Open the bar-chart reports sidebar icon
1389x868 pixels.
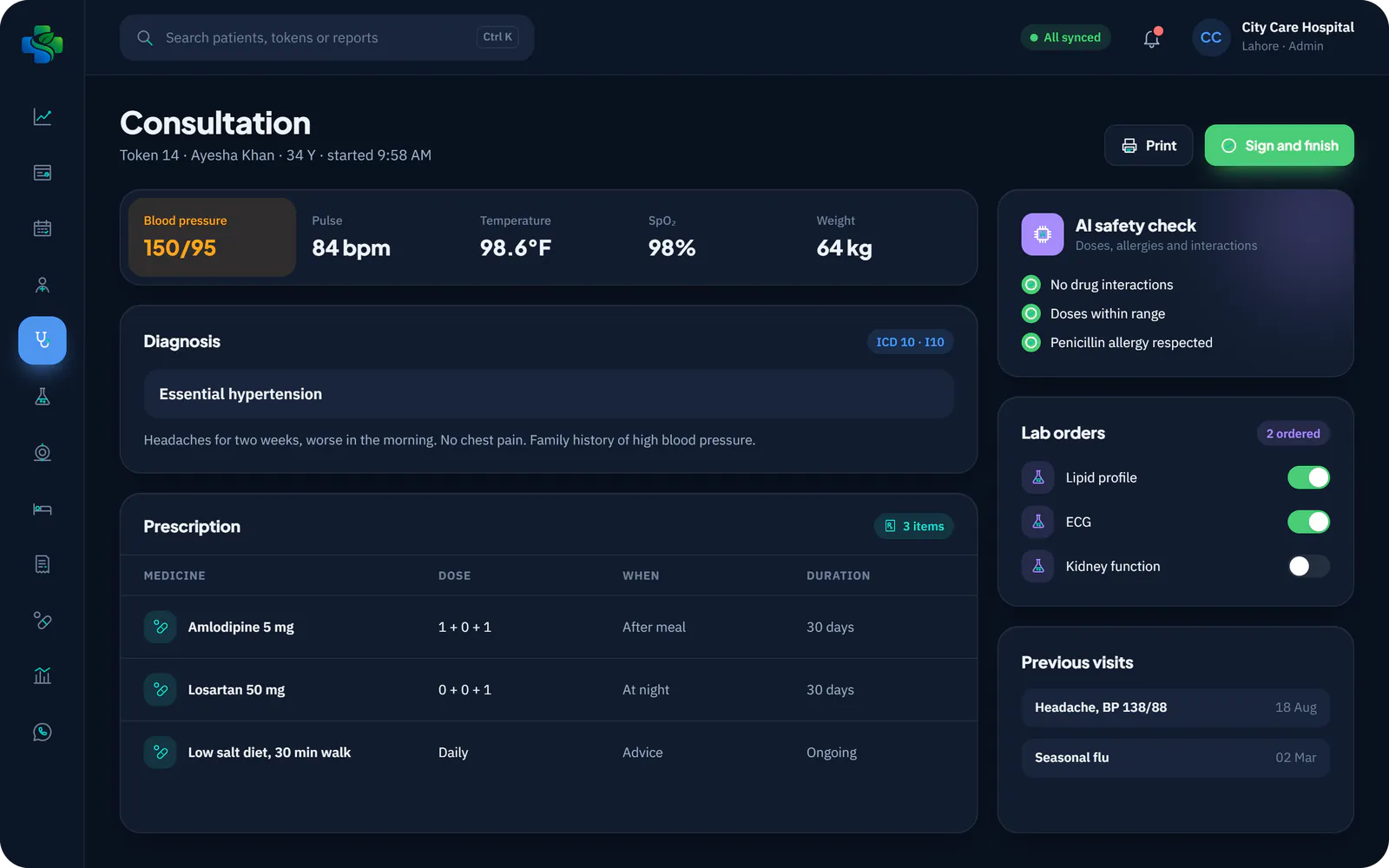43,676
